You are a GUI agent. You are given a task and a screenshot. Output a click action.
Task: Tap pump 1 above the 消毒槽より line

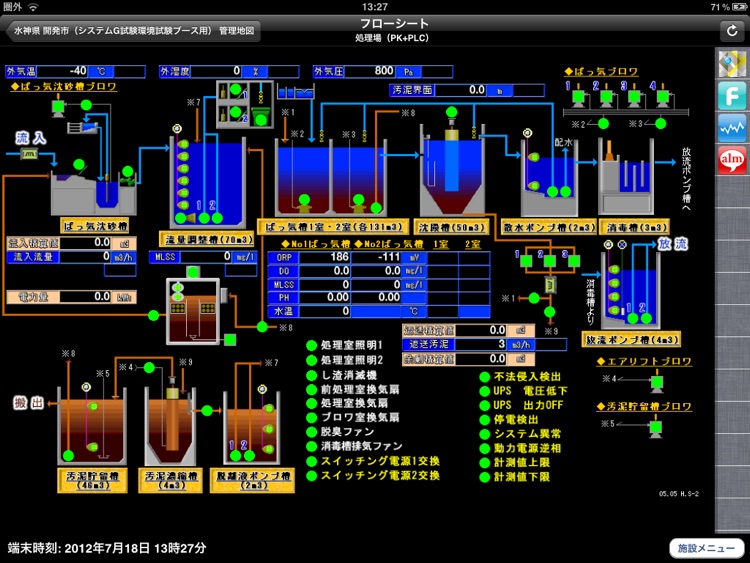pos(526,261)
